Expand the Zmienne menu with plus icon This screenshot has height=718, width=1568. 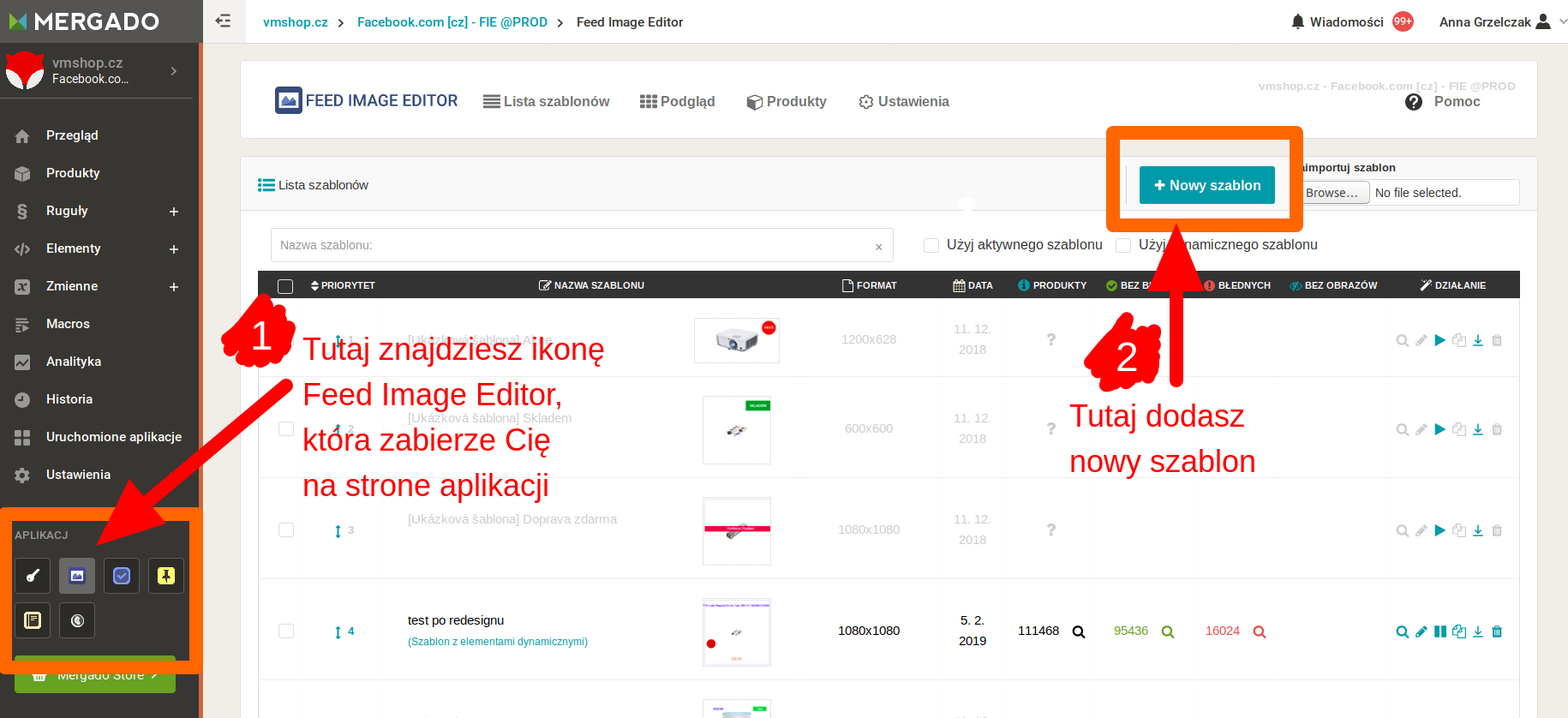(x=174, y=287)
